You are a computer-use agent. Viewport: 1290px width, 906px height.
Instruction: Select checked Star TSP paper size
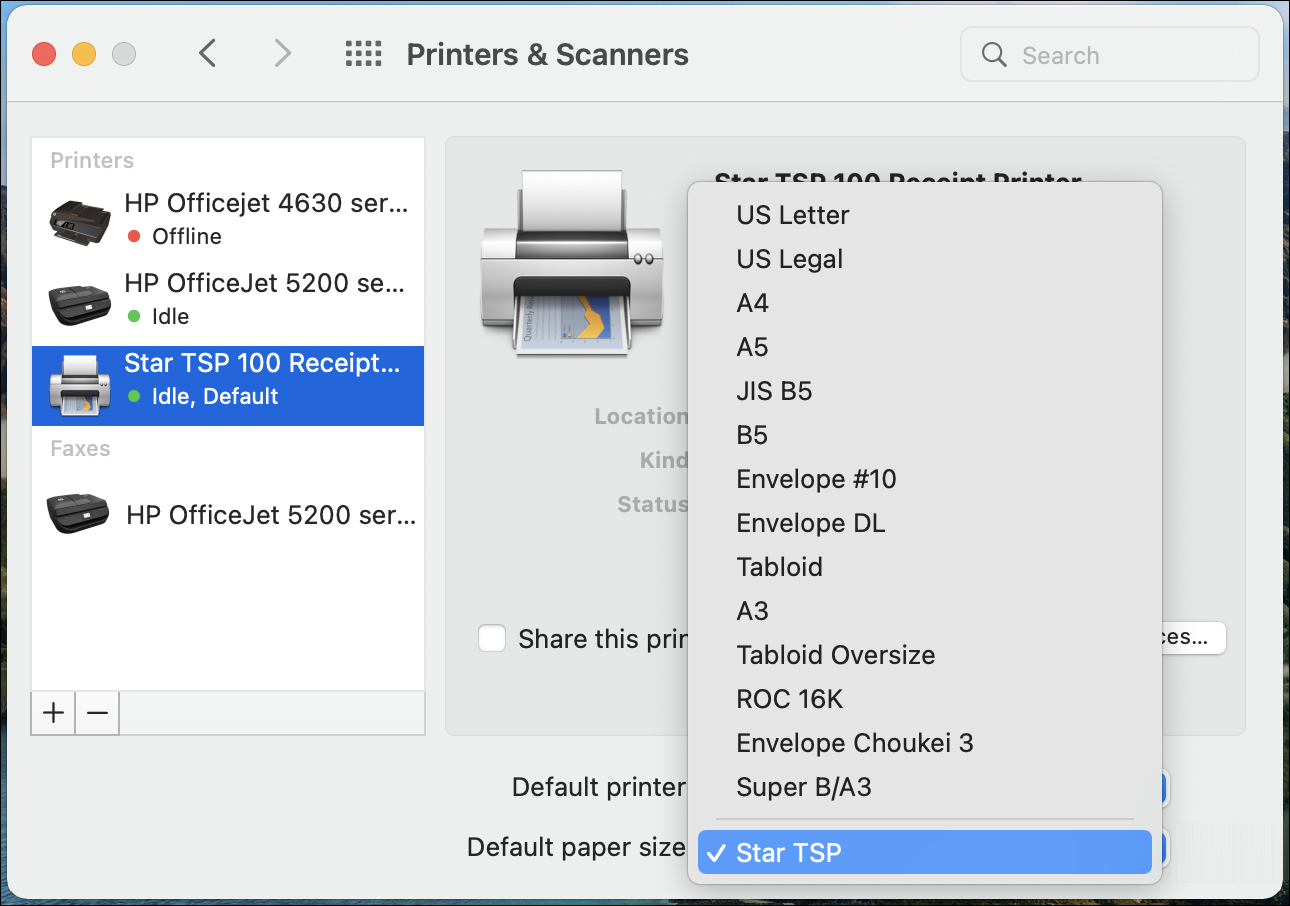pyautogui.click(x=925, y=852)
